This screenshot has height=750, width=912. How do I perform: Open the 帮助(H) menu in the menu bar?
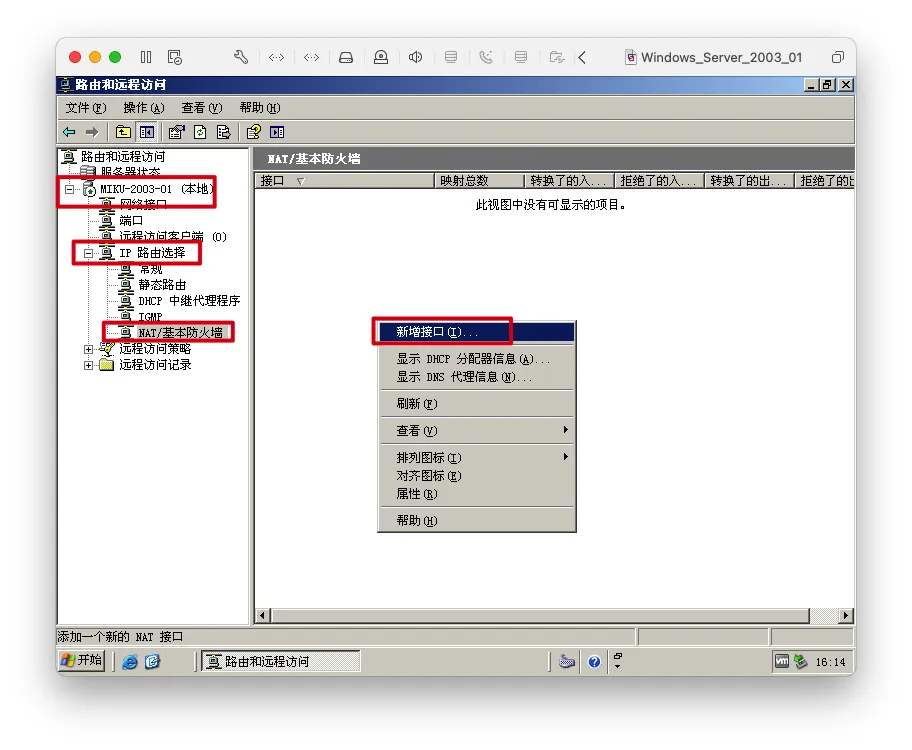pos(259,108)
